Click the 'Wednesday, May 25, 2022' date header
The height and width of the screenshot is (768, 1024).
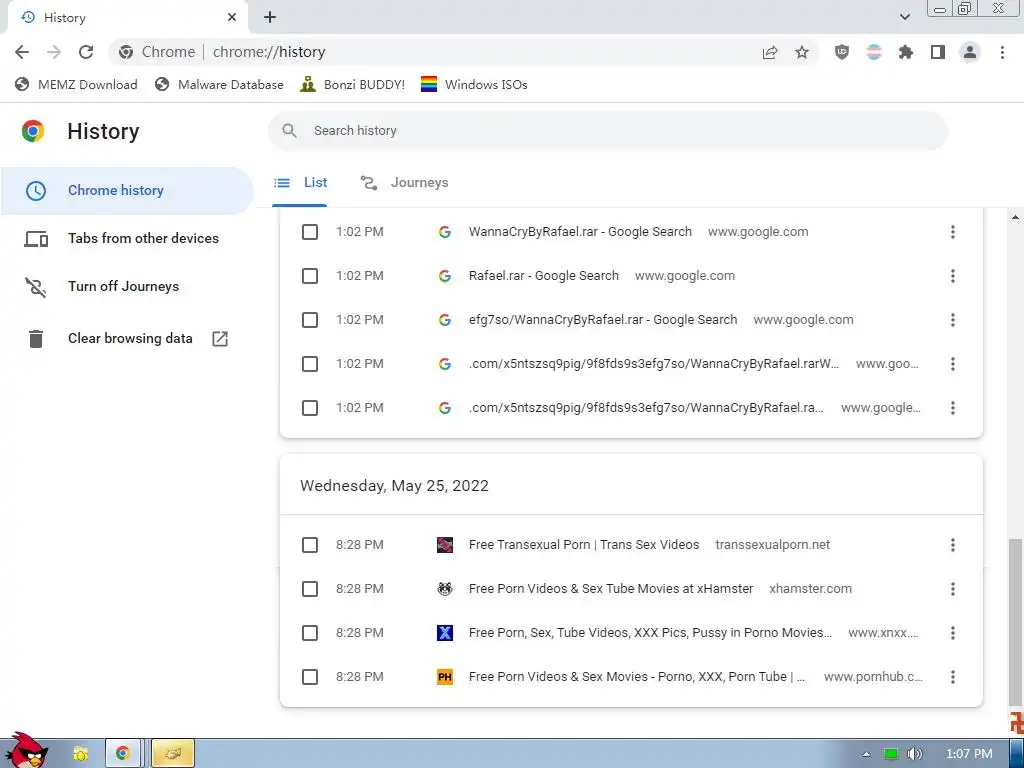point(394,486)
